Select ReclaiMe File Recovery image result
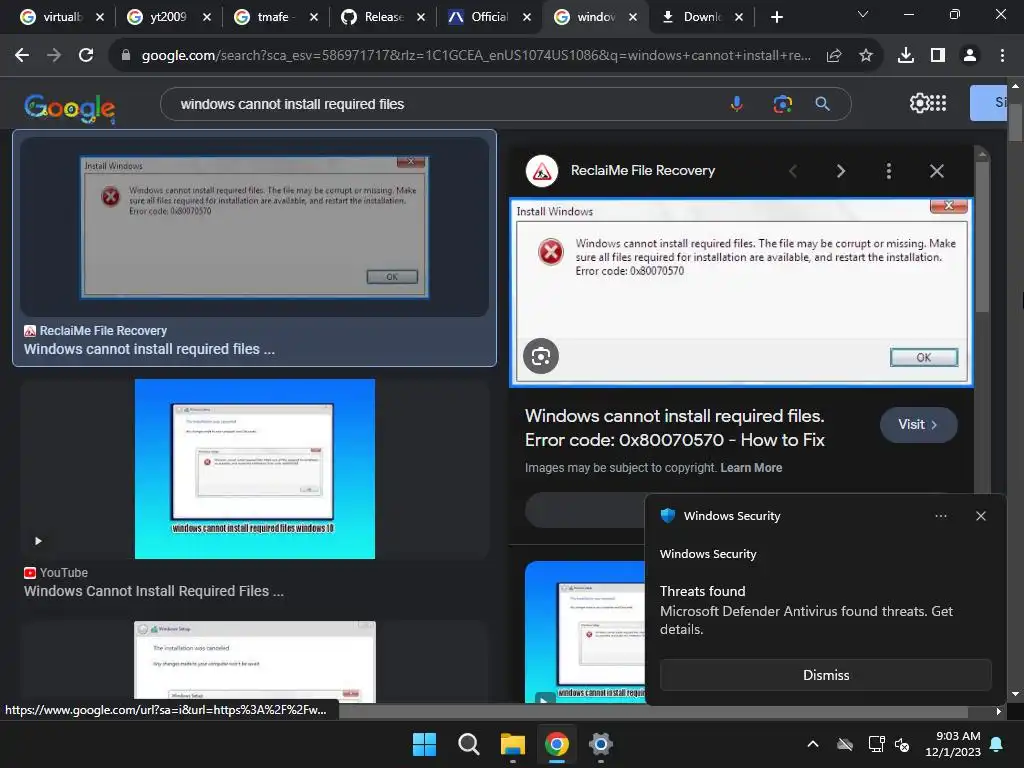Viewport: 1024px width, 768px height. [x=255, y=227]
